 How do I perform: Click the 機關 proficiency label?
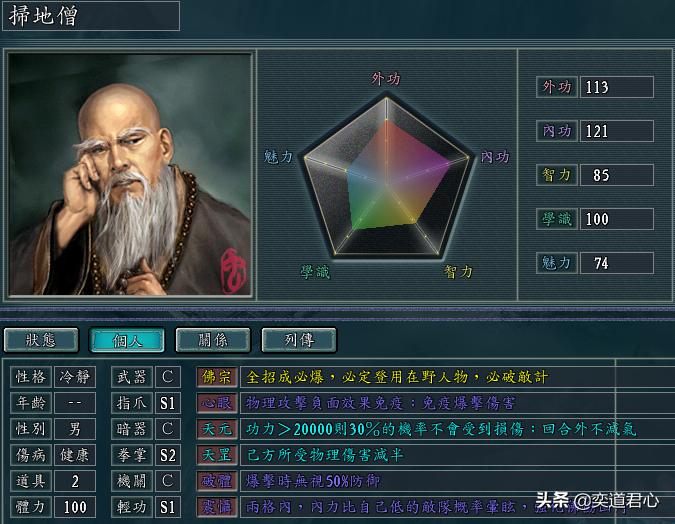coord(132,481)
